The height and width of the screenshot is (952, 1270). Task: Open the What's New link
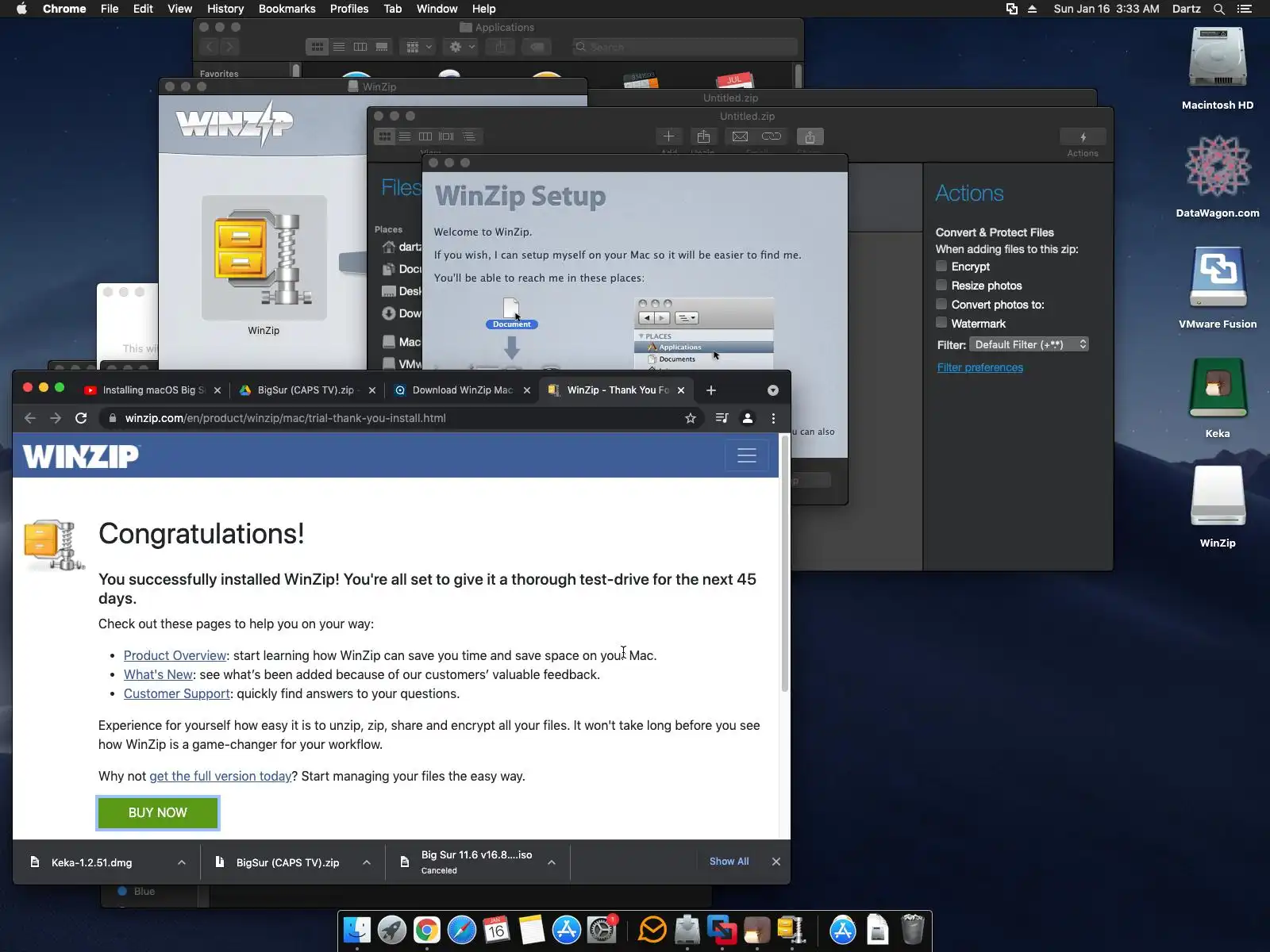tap(158, 674)
